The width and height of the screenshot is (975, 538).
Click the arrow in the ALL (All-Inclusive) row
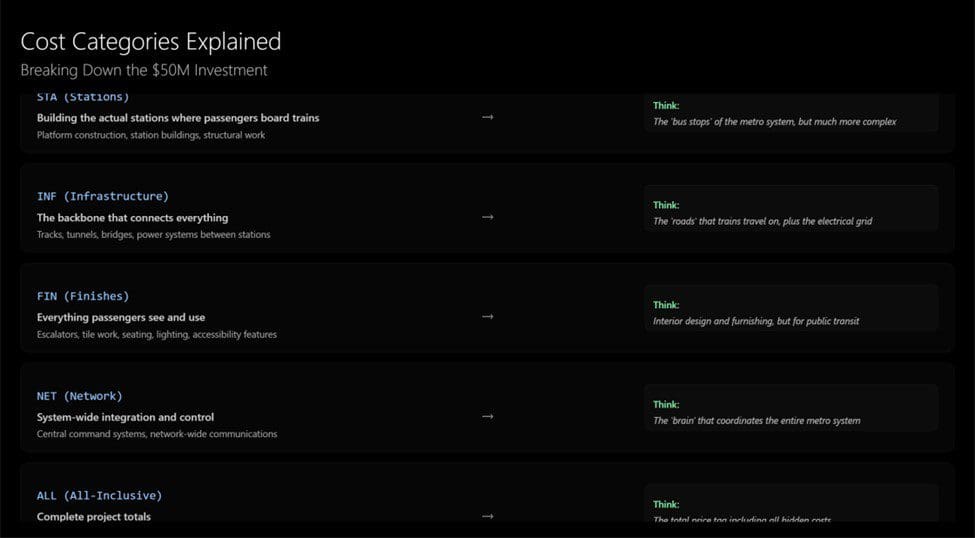click(x=487, y=516)
